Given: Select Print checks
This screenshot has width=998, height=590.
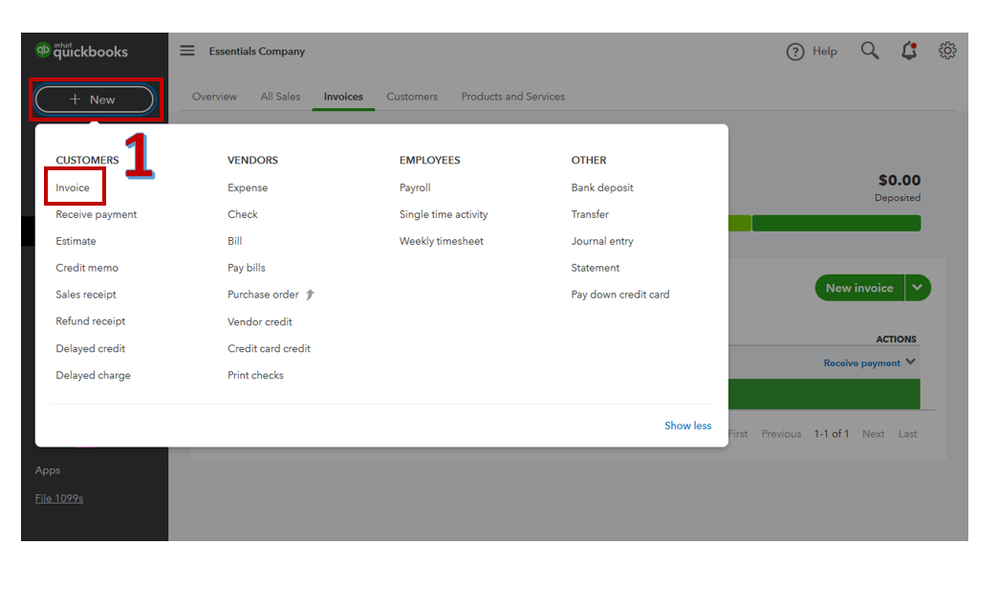Looking at the screenshot, I should click(x=255, y=376).
